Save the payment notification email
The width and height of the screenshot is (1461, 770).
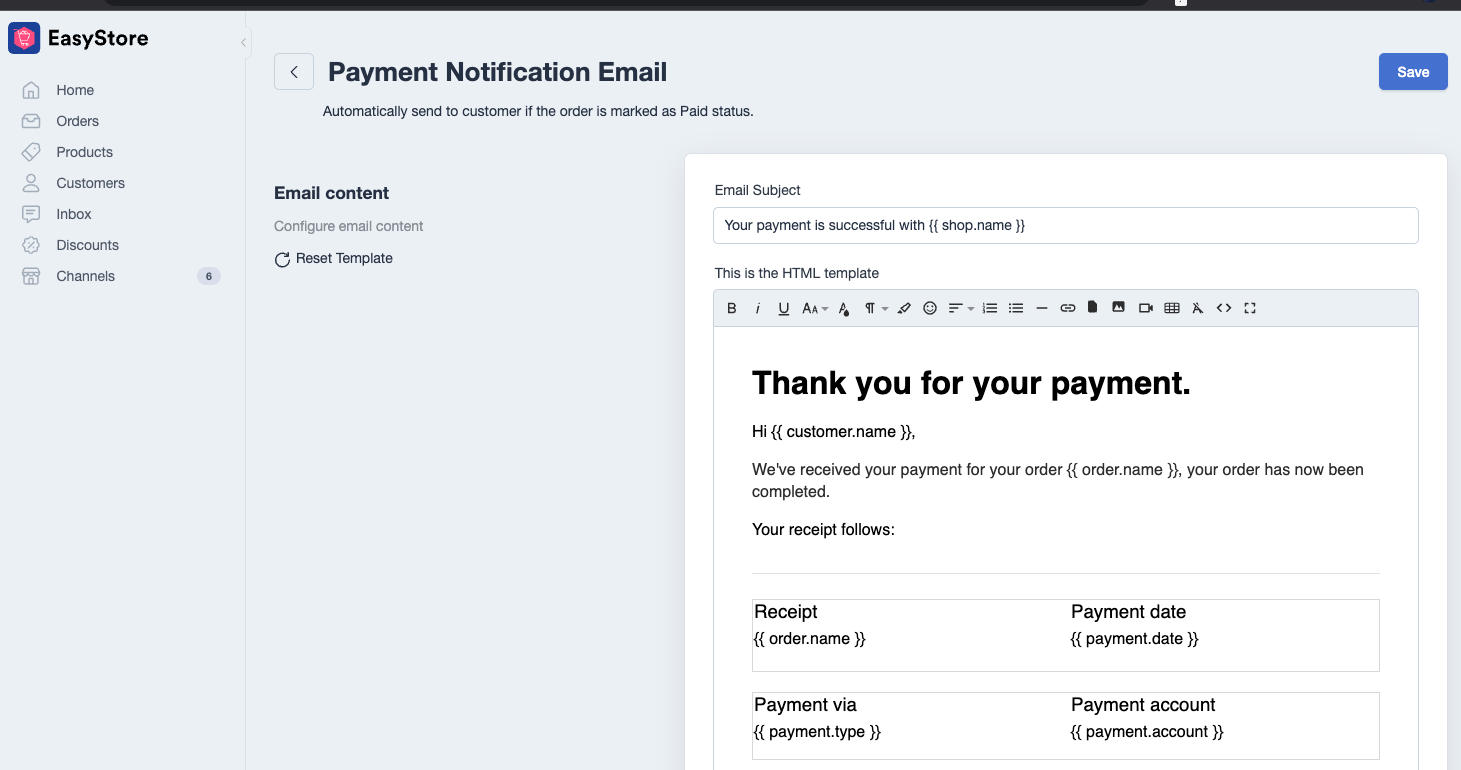pos(1413,72)
